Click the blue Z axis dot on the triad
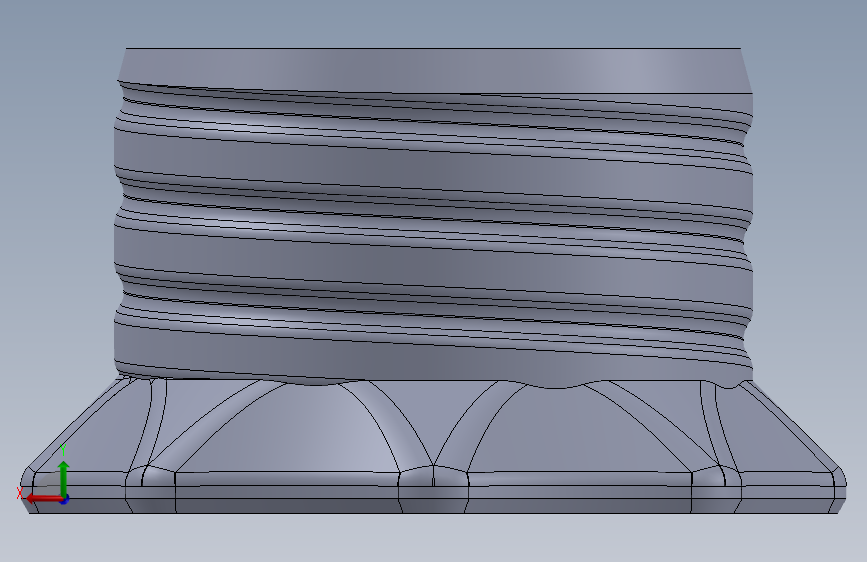 [x=65, y=499]
